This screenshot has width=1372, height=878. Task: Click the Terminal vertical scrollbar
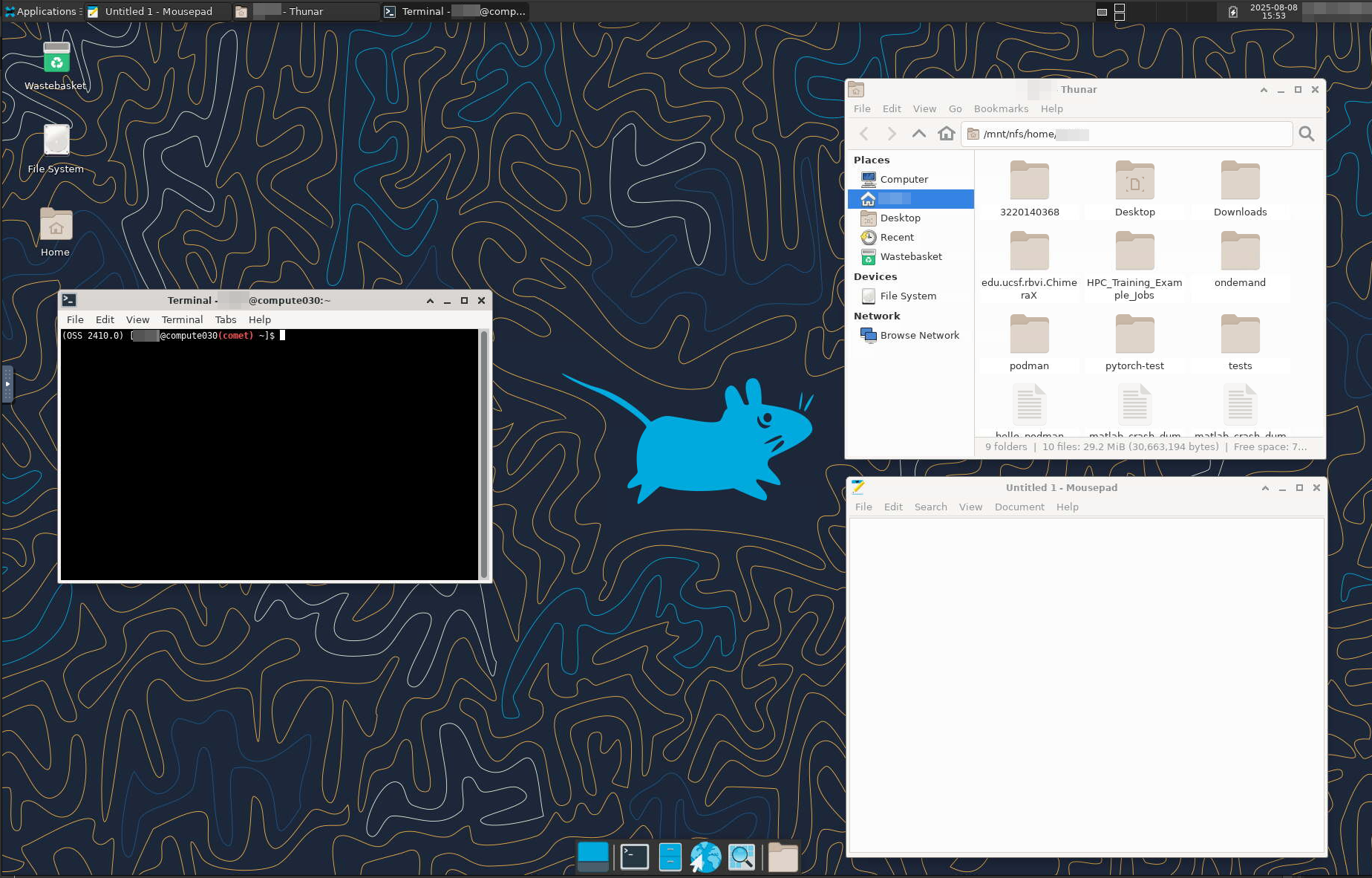tap(484, 453)
